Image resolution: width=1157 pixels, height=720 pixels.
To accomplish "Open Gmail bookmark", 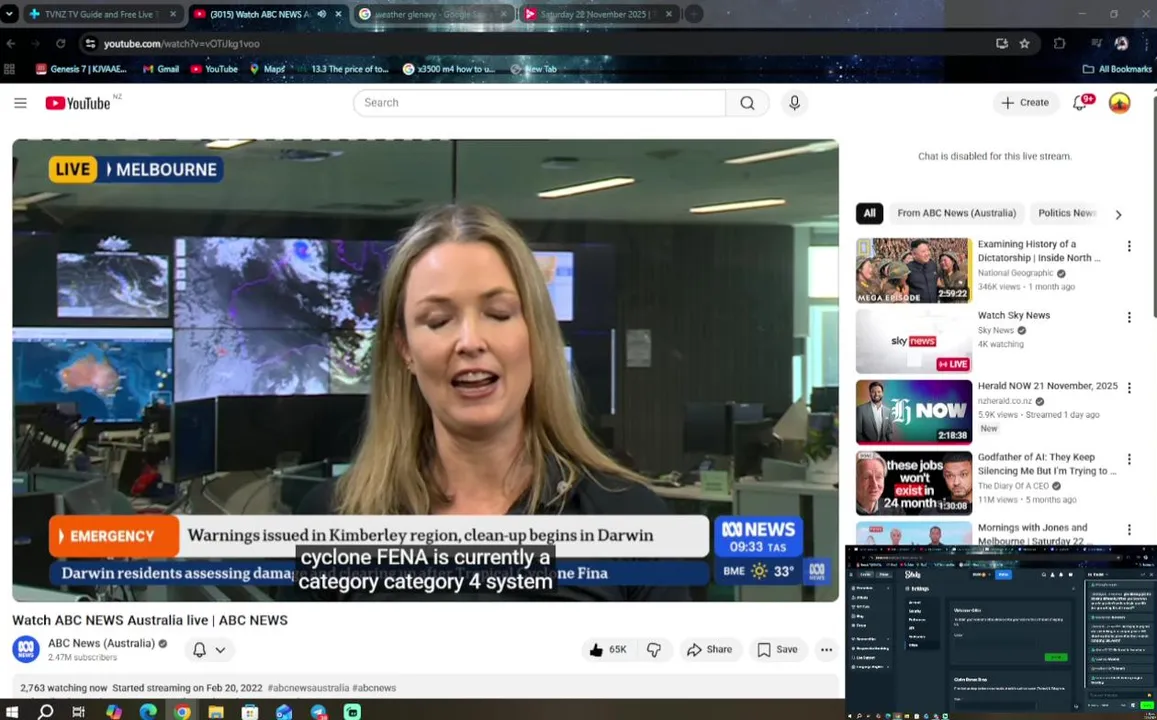I will point(162,69).
